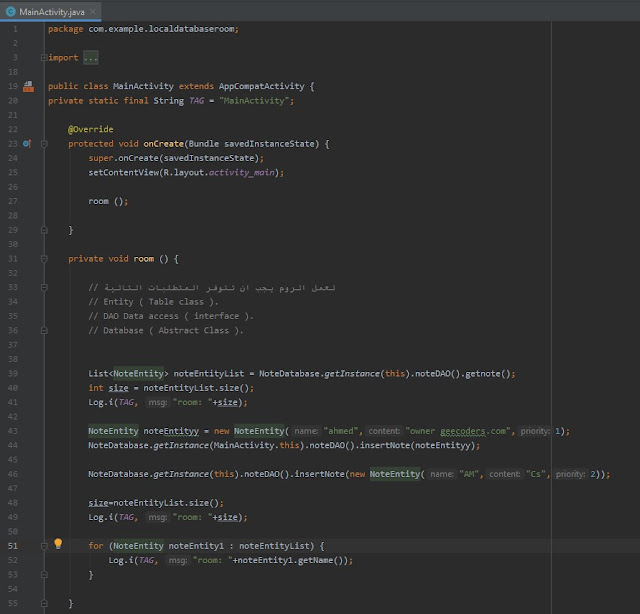Expand the folded import statements
The image size is (640, 614).
pyautogui.click(x=42, y=58)
